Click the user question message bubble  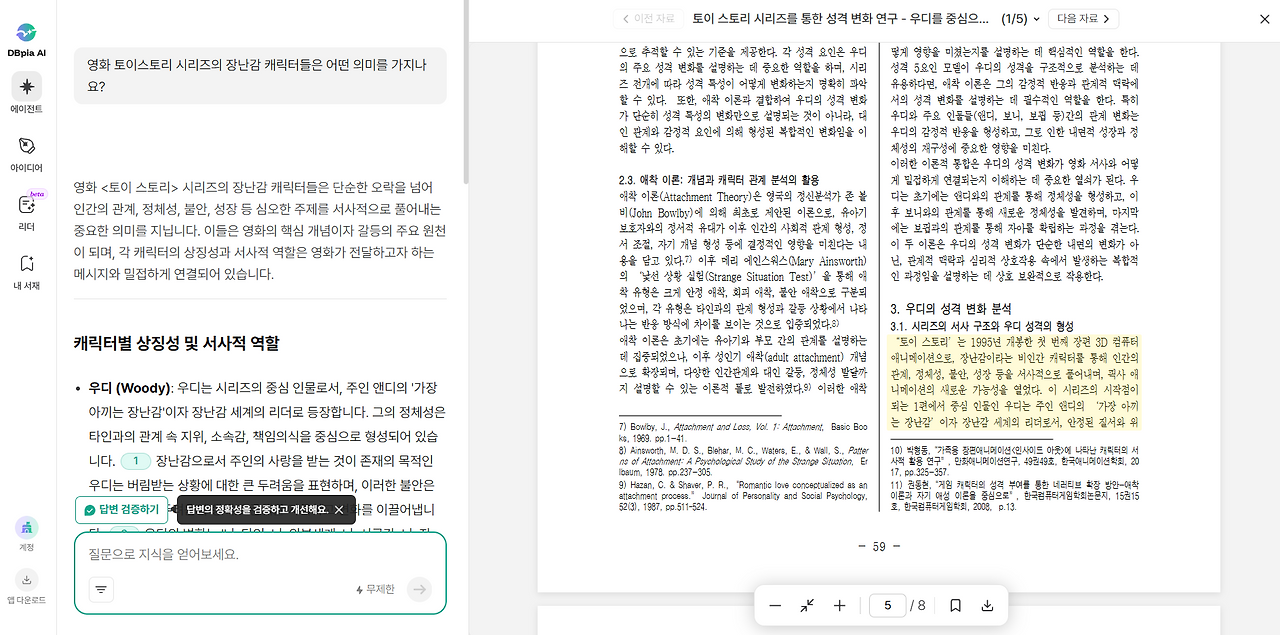[x=260, y=75]
